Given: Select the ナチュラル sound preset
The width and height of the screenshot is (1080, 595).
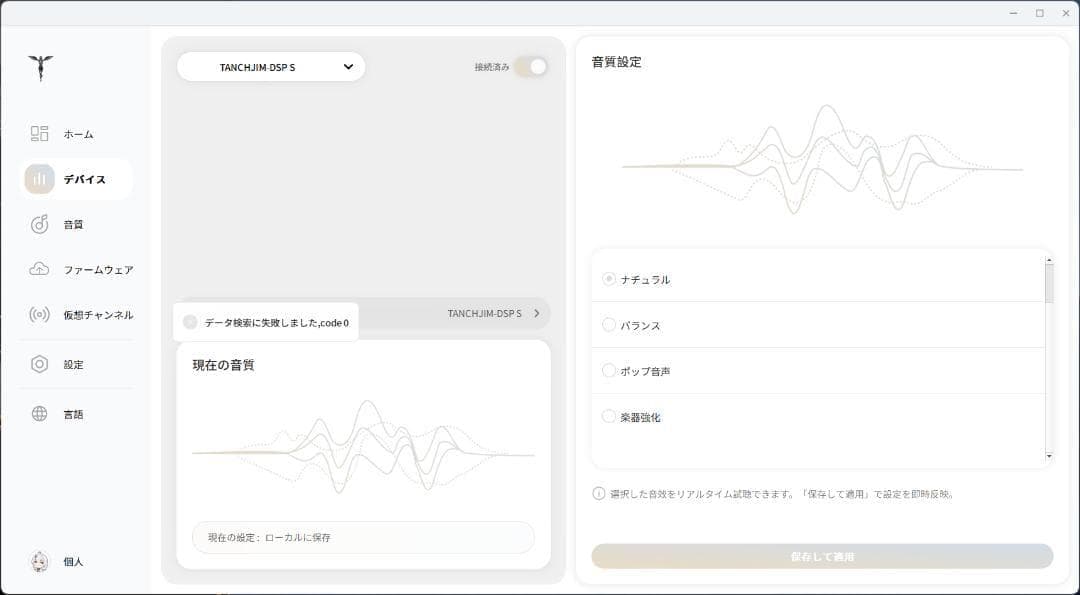Looking at the screenshot, I should pos(609,279).
